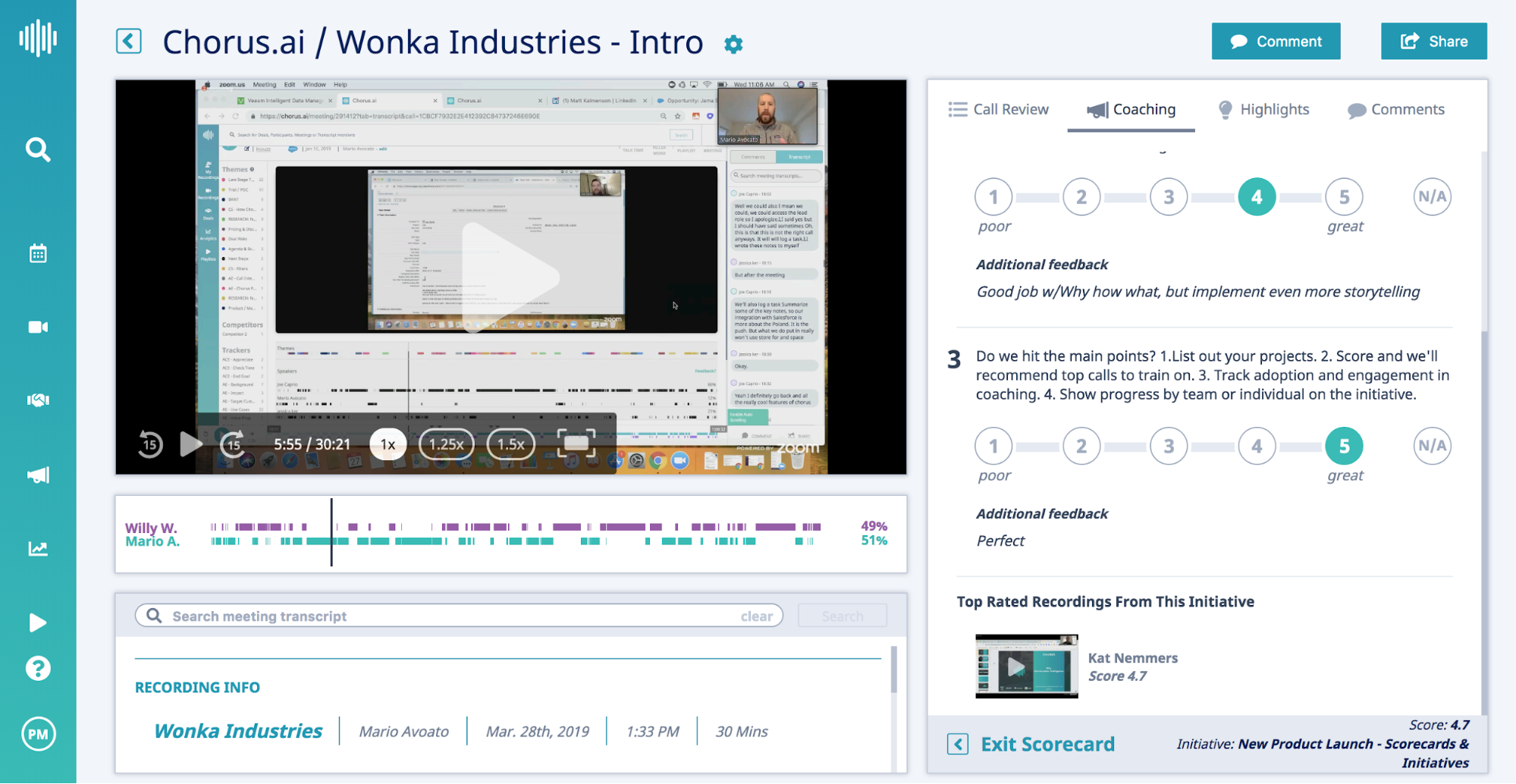Click the transcript Search button
Image resolution: width=1516 pixels, height=784 pixels.
[x=843, y=616]
